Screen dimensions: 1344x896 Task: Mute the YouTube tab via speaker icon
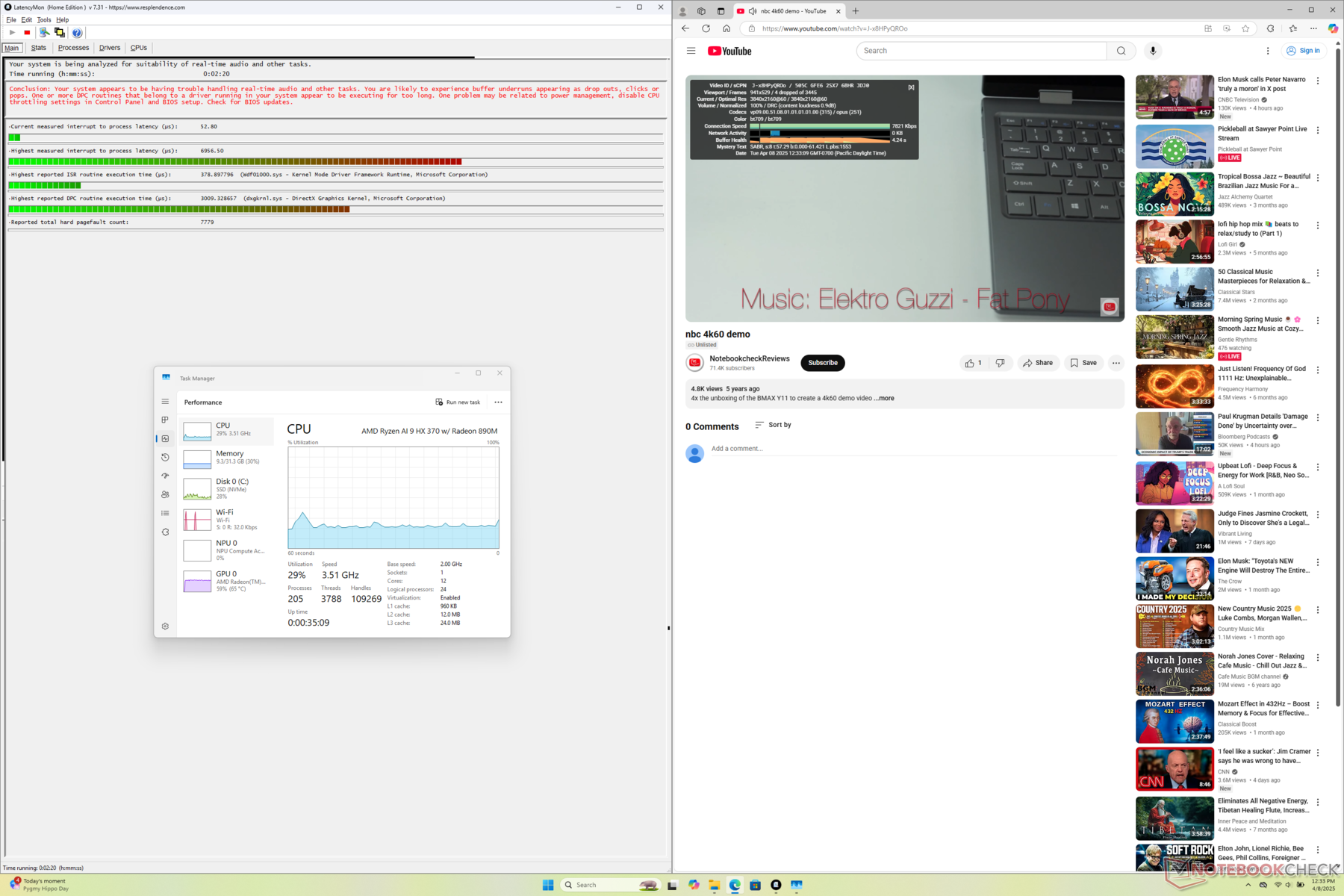coord(753,11)
